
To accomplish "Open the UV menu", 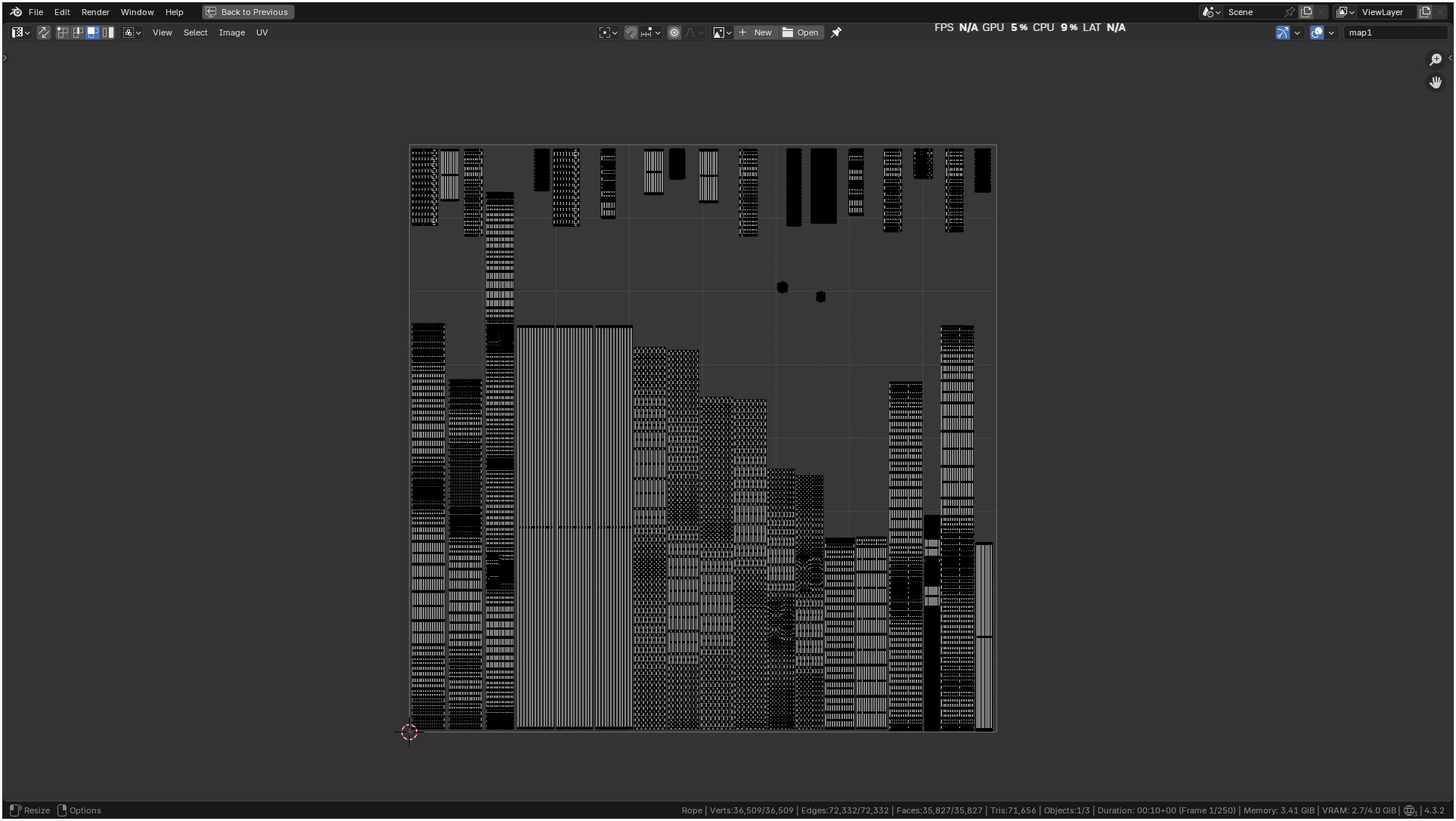I will [262, 33].
